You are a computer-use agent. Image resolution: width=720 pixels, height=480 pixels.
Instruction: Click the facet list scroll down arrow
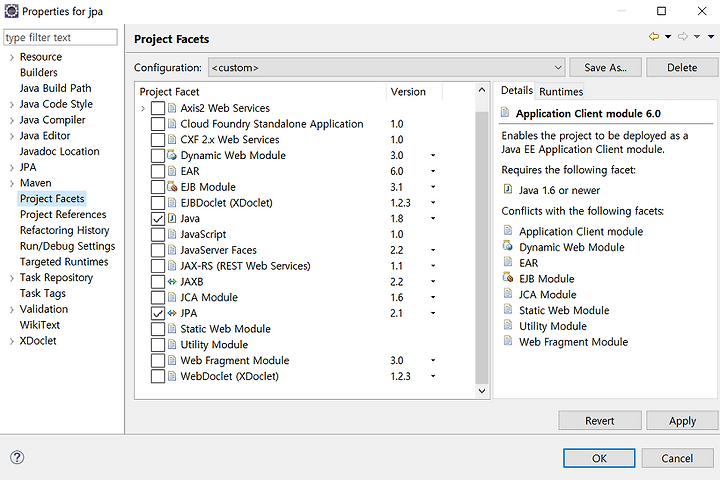[x=482, y=391]
